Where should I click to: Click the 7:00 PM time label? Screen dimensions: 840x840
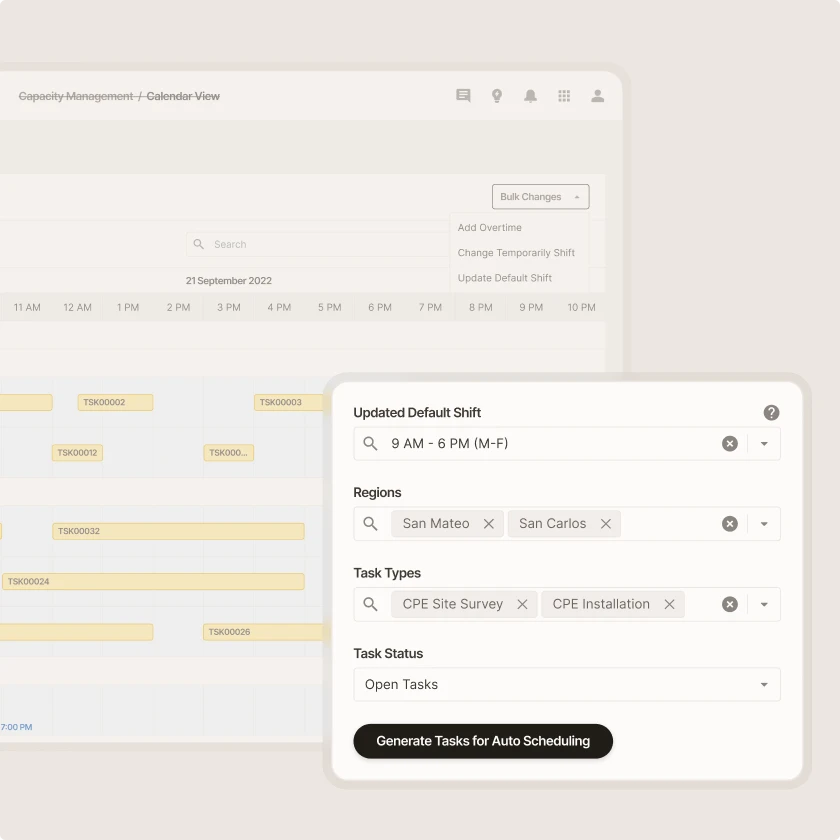tap(16, 727)
